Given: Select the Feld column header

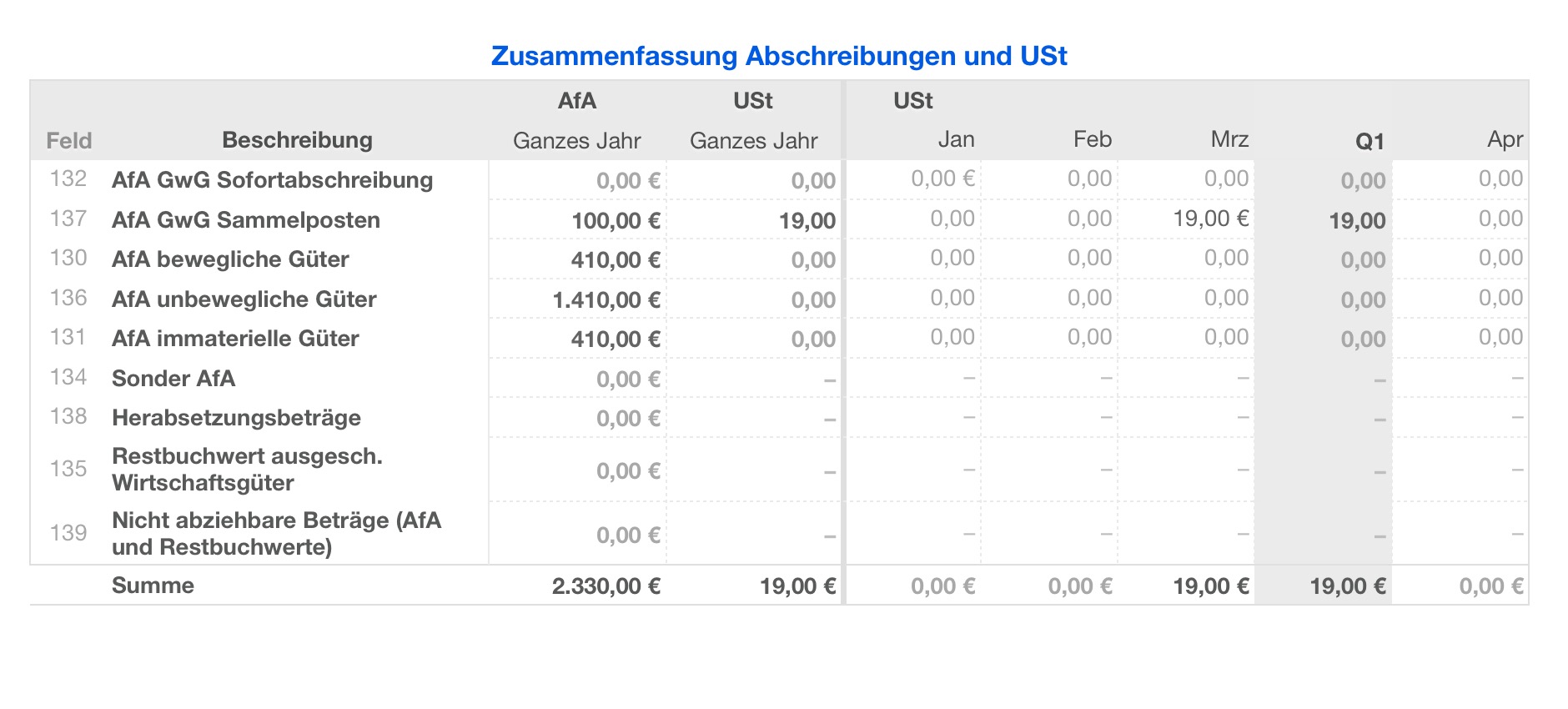Looking at the screenshot, I should click(x=68, y=140).
